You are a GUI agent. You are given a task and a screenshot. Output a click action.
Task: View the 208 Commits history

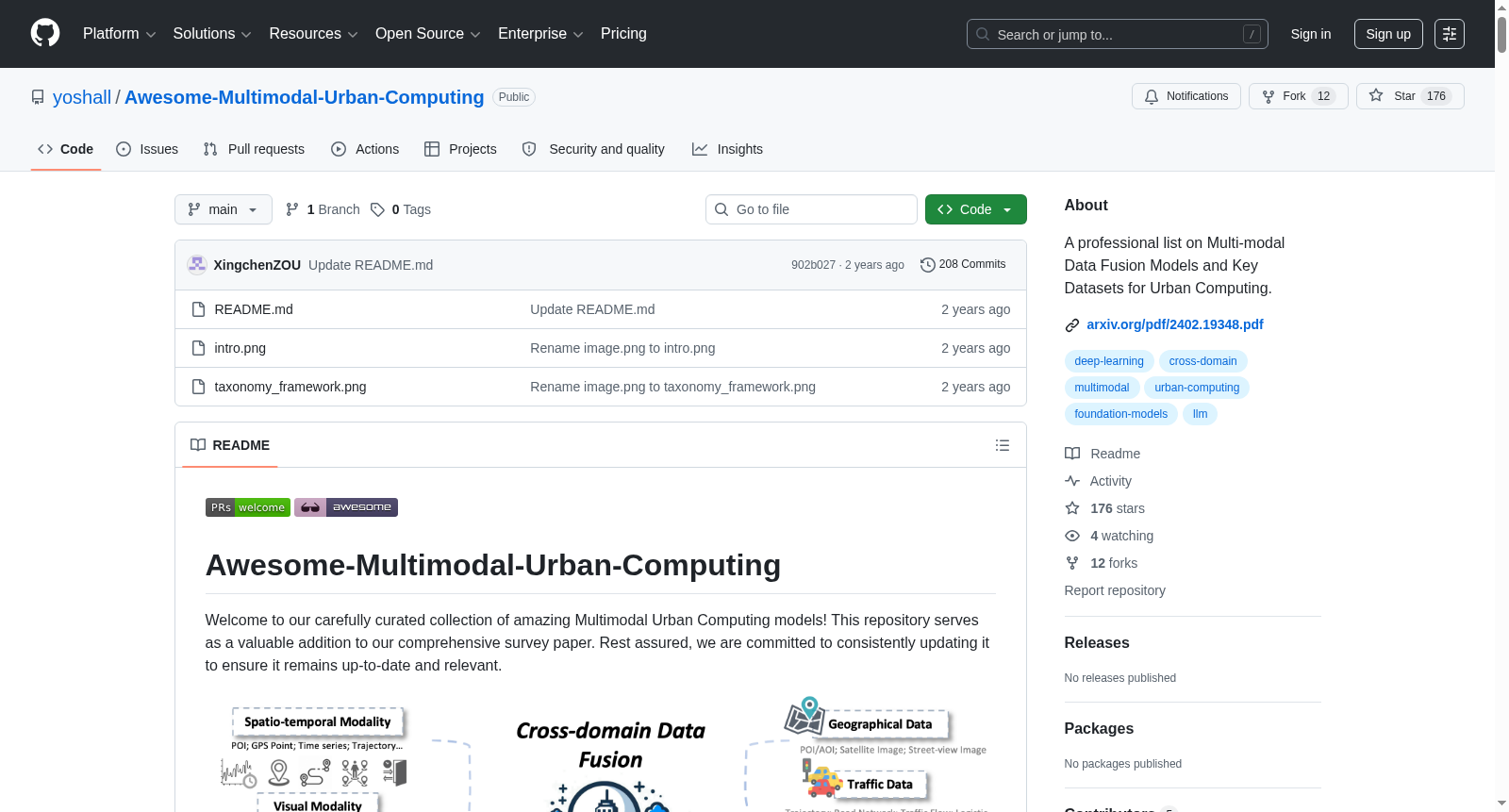click(x=963, y=264)
